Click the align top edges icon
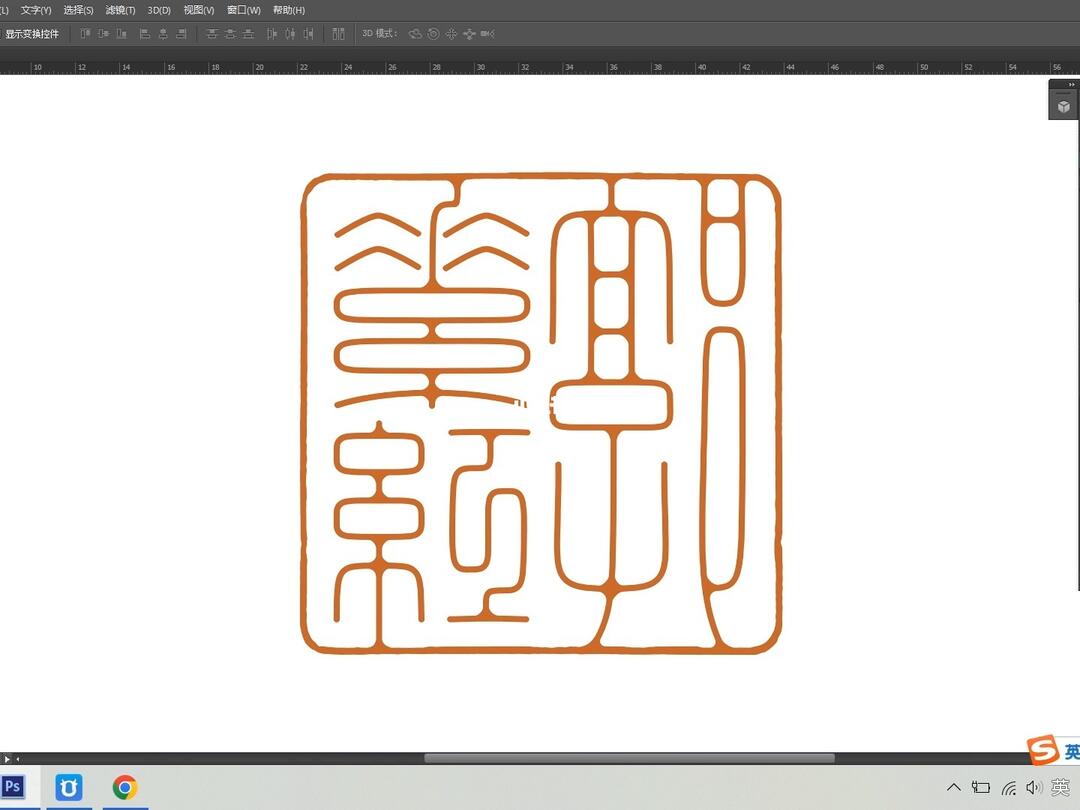 85,34
